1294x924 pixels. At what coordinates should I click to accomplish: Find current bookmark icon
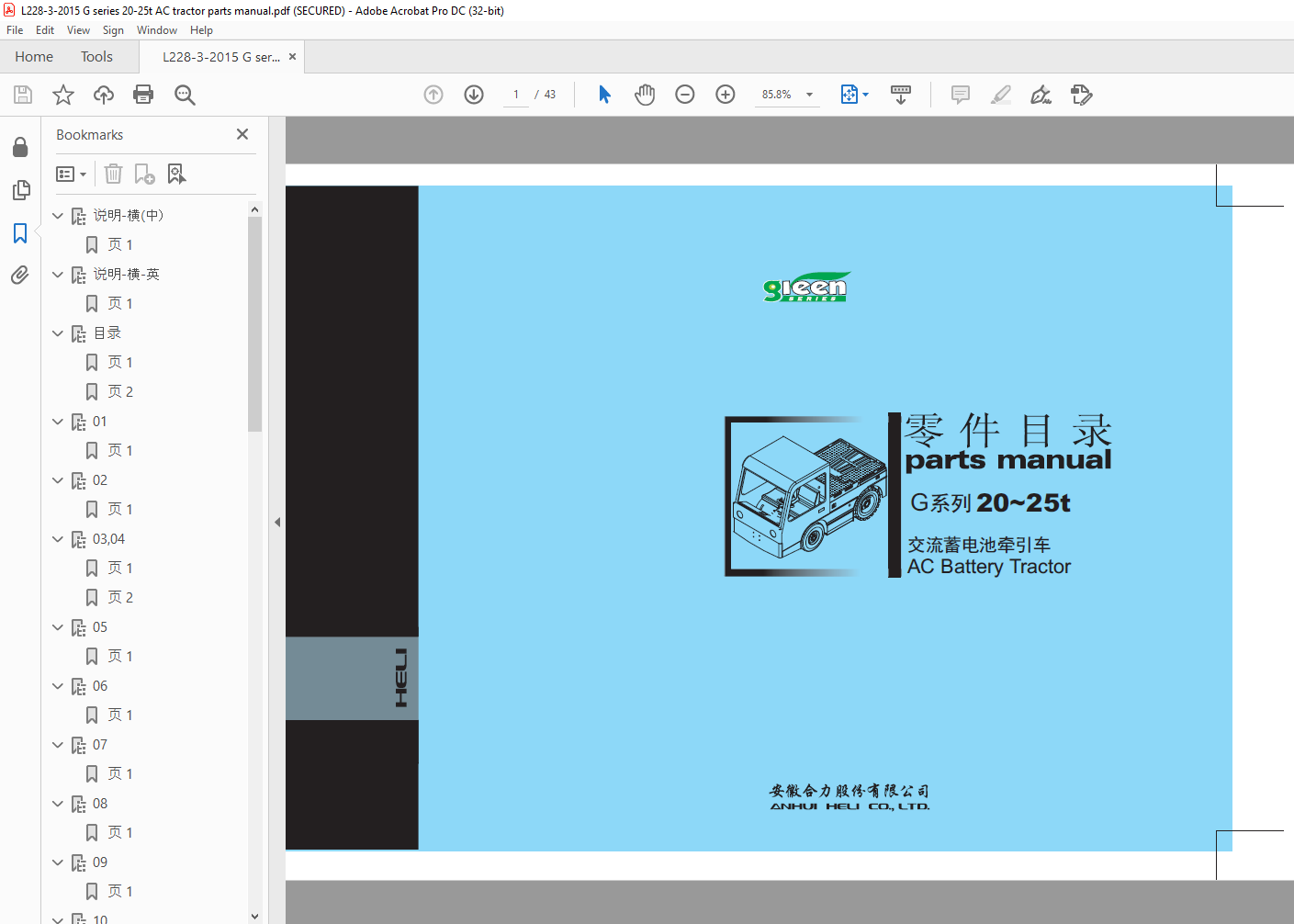coord(176,174)
